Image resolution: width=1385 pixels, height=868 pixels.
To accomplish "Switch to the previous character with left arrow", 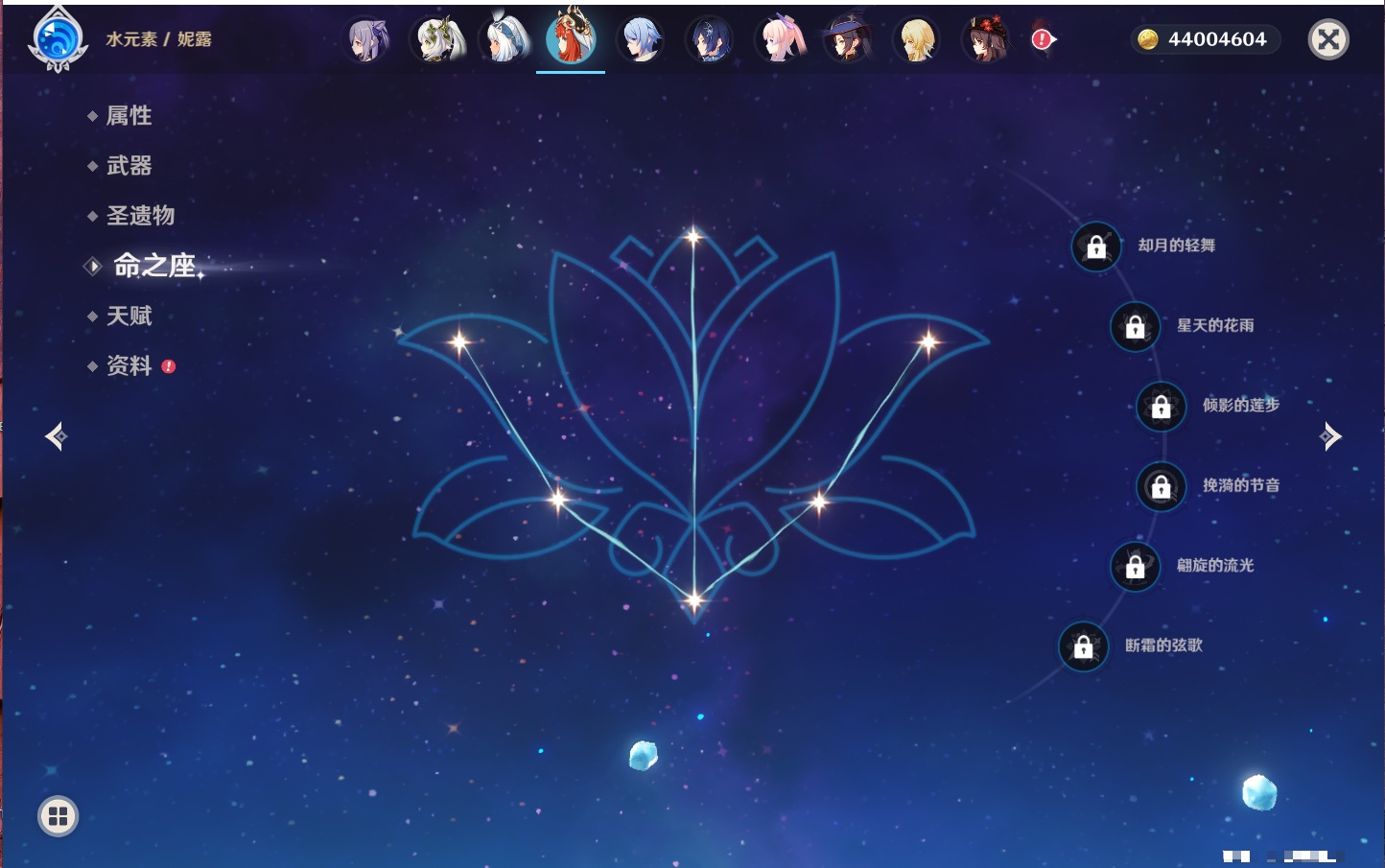I will click(56, 436).
